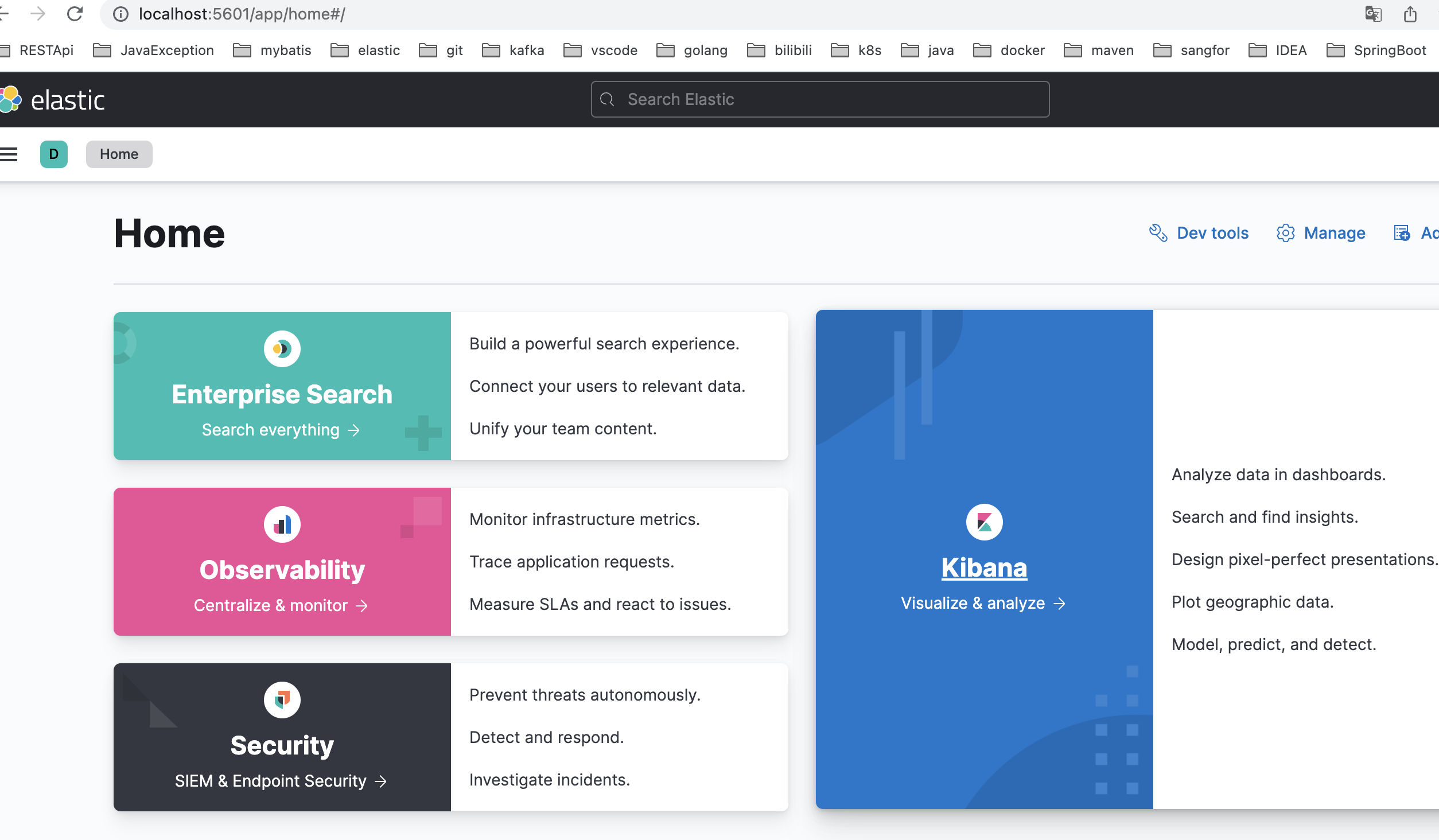
Task: Click the Enterprise Search round icon
Action: pyautogui.click(x=282, y=348)
